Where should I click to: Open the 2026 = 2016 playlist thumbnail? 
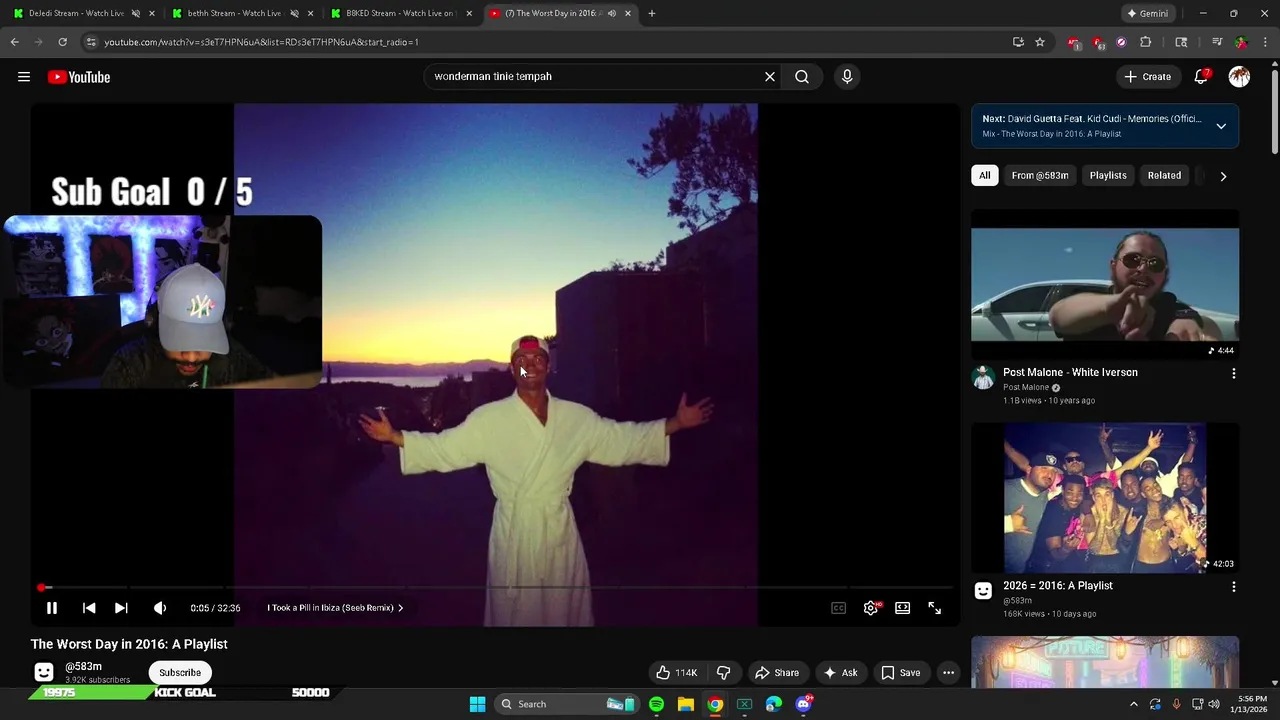[1105, 498]
